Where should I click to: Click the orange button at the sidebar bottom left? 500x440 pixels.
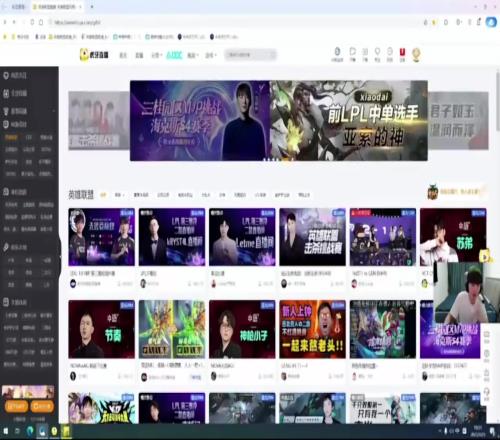(x=16, y=406)
